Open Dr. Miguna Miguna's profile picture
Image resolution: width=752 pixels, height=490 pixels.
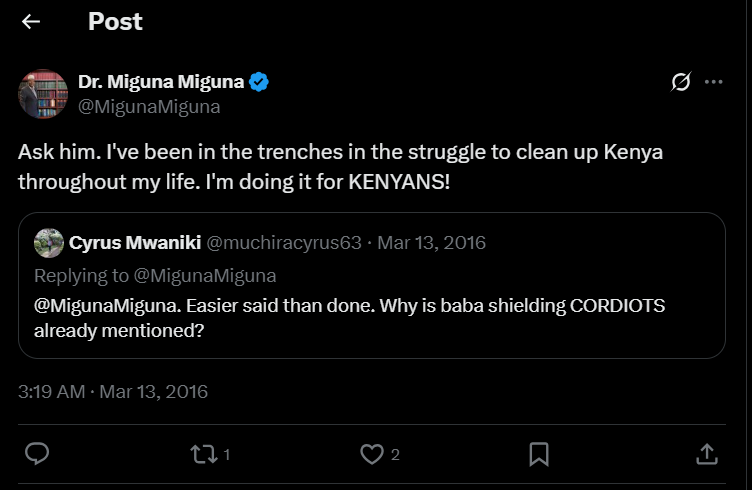pos(43,94)
